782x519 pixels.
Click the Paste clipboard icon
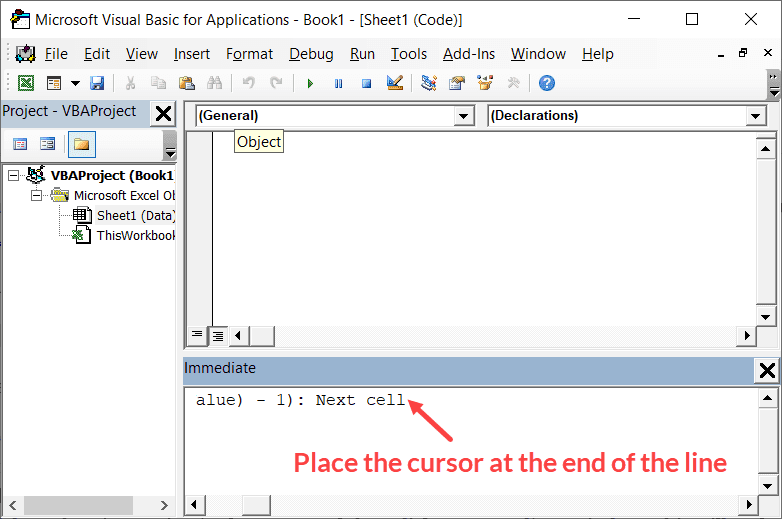(x=187, y=83)
